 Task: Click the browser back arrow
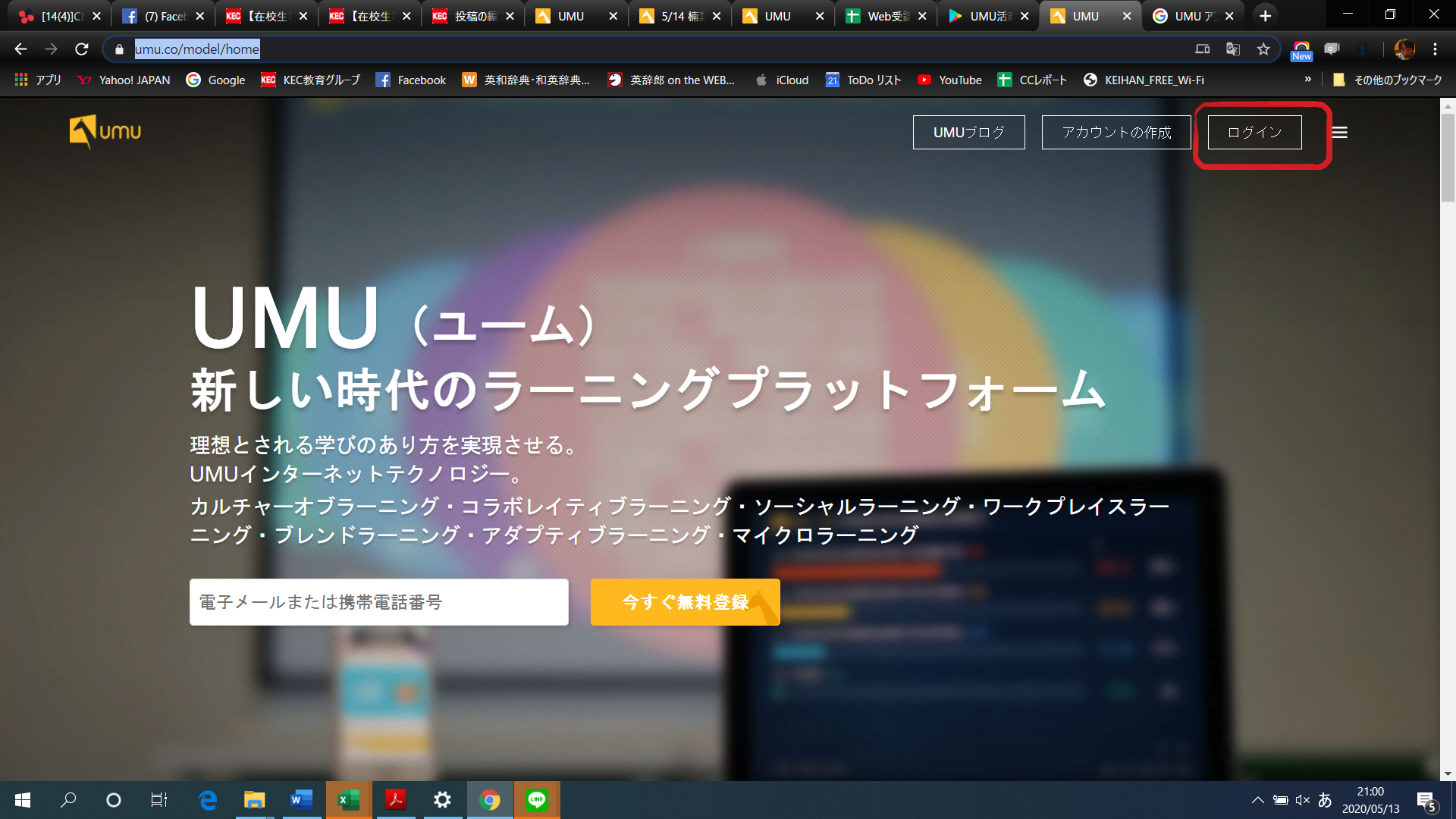click(x=20, y=49)
